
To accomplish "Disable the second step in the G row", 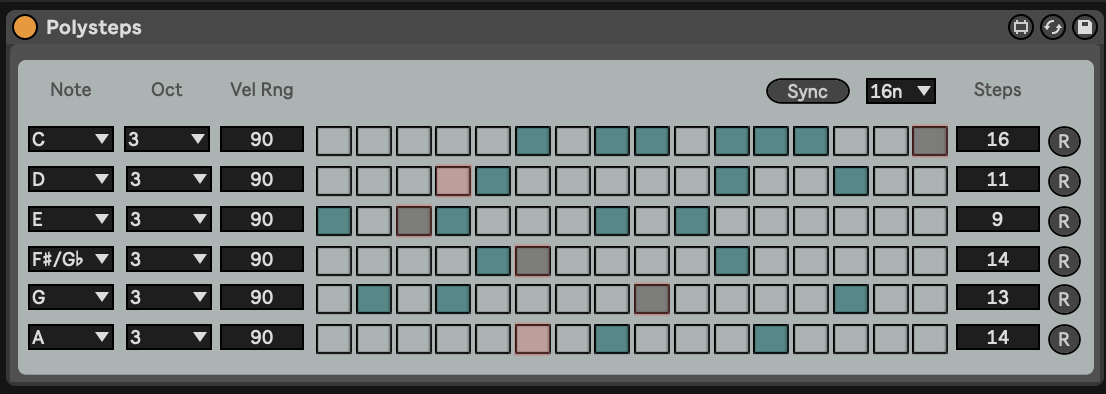I will tap(373, 299).
